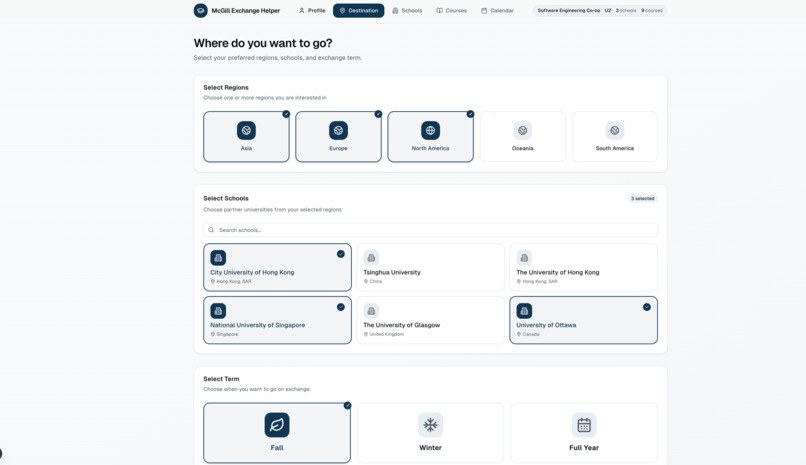Viewport: 806px width, 465px height.
Task: Click the North America globe icon
Action: point(430,131)
